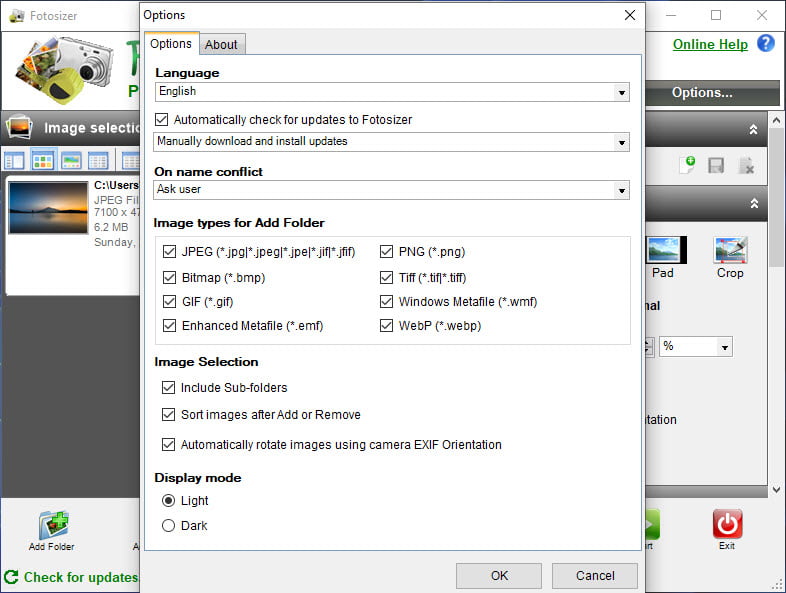Click the right panel scrollbar thumb
The height and width of the screenshot is (593, 786).
point(776,198)
